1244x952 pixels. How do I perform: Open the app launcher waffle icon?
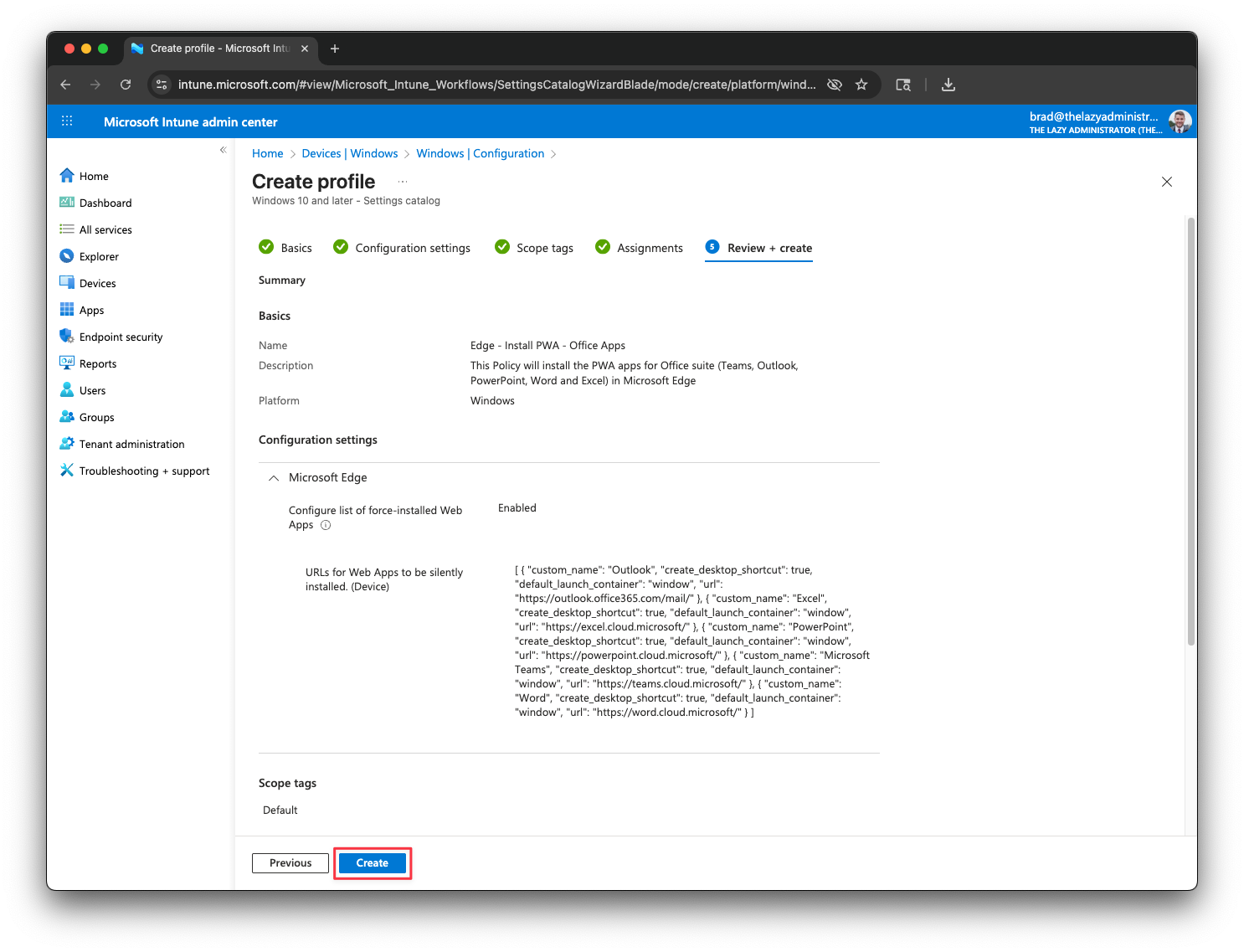(x=67, y=121)
